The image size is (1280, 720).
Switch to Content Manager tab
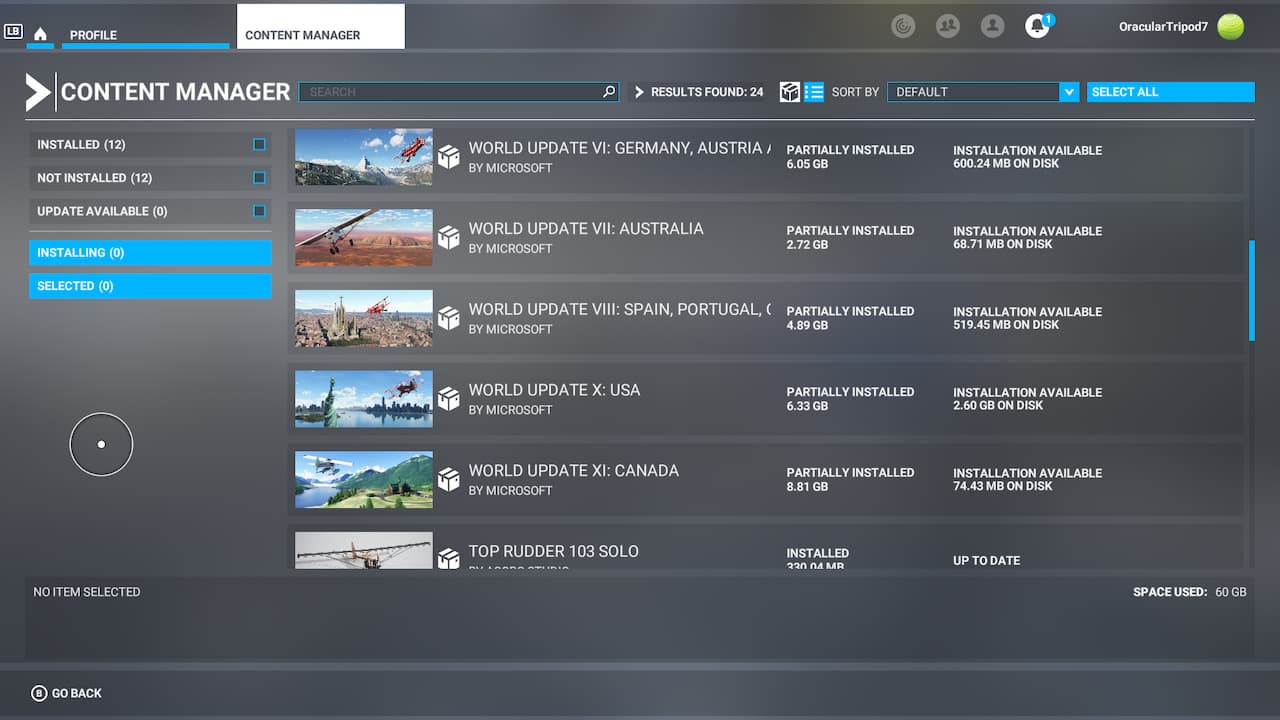pos(321,27)
